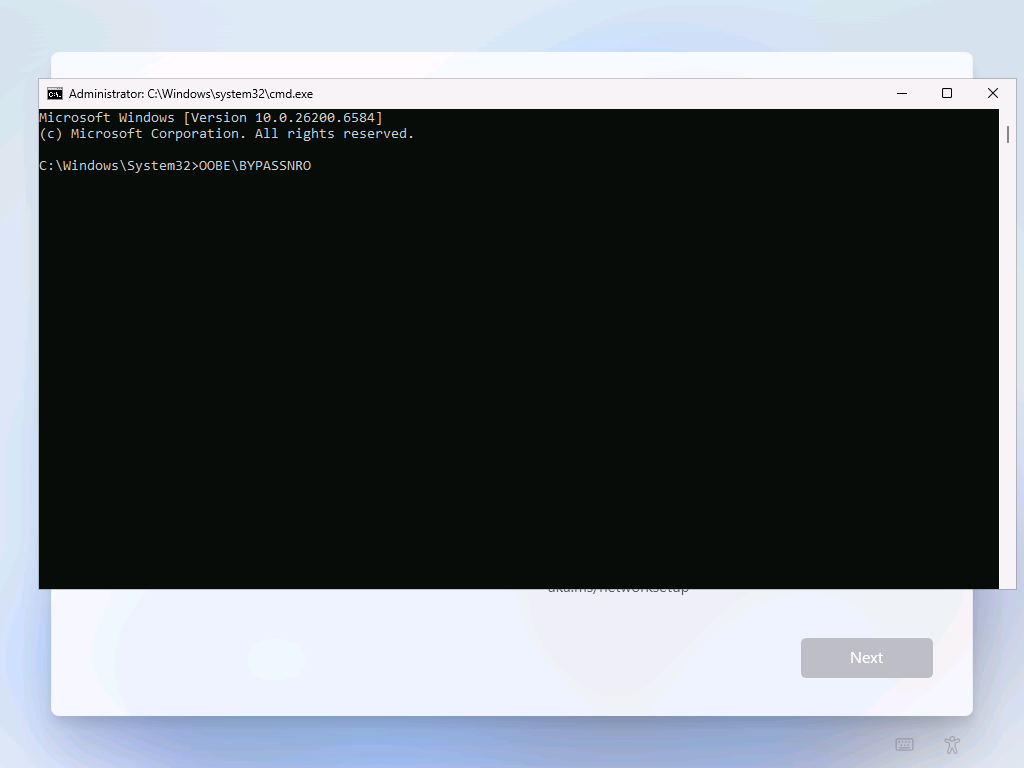
Task: Click the Next button on the setup screen
Action: coord(866,657)
